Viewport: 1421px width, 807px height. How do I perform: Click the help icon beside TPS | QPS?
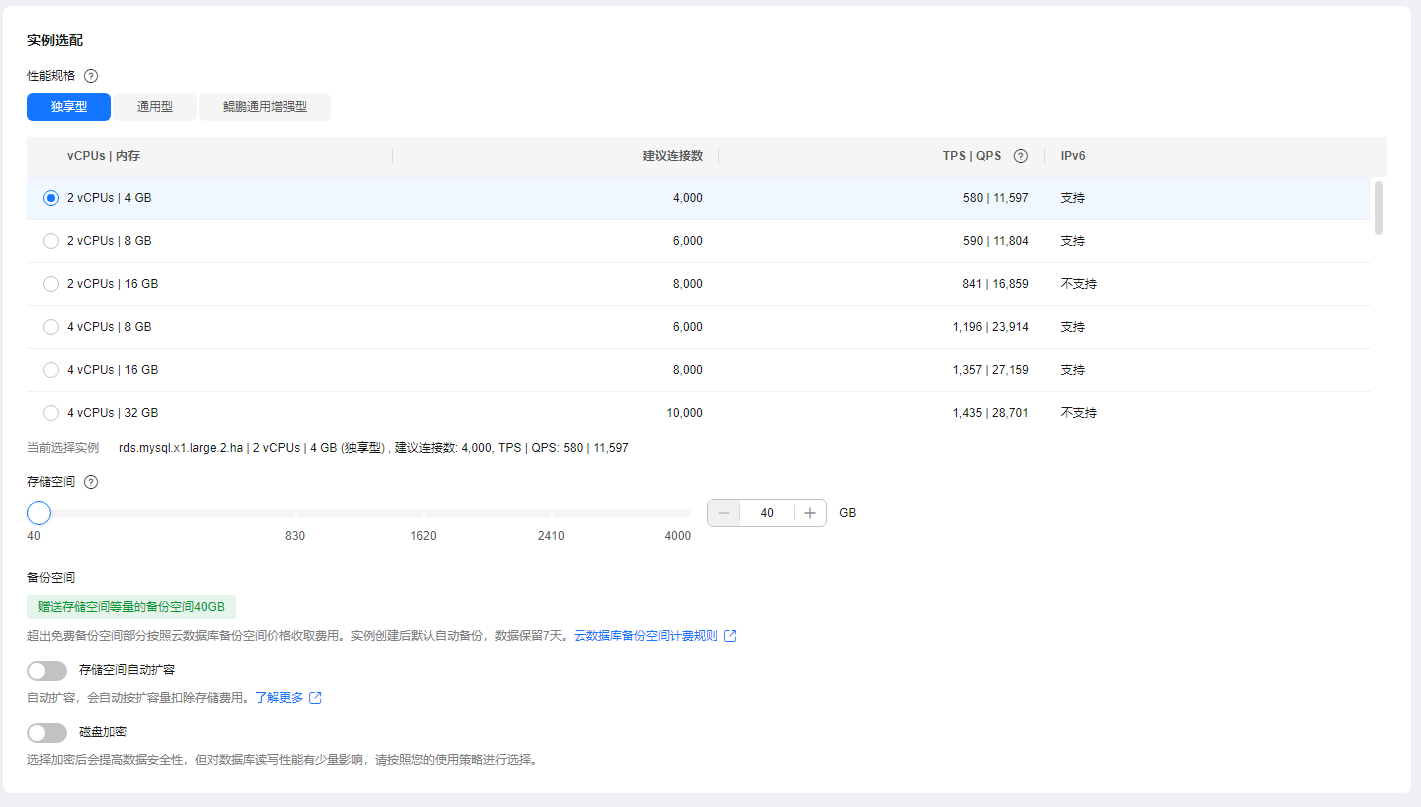tap(1020, 156)
